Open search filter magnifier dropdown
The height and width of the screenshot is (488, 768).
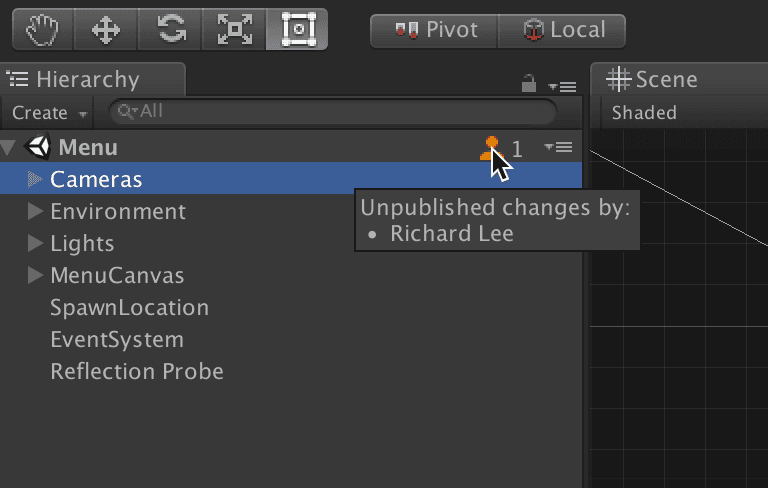click(127, 112)
